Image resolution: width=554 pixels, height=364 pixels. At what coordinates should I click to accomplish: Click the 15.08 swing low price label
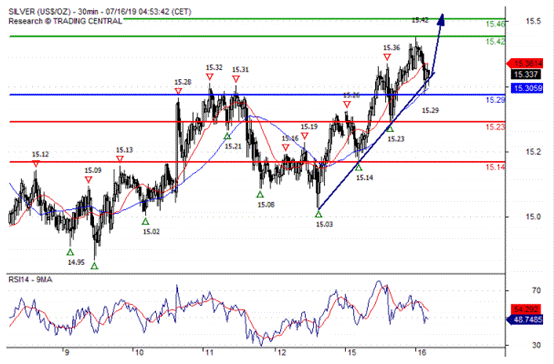coord(266,205)
